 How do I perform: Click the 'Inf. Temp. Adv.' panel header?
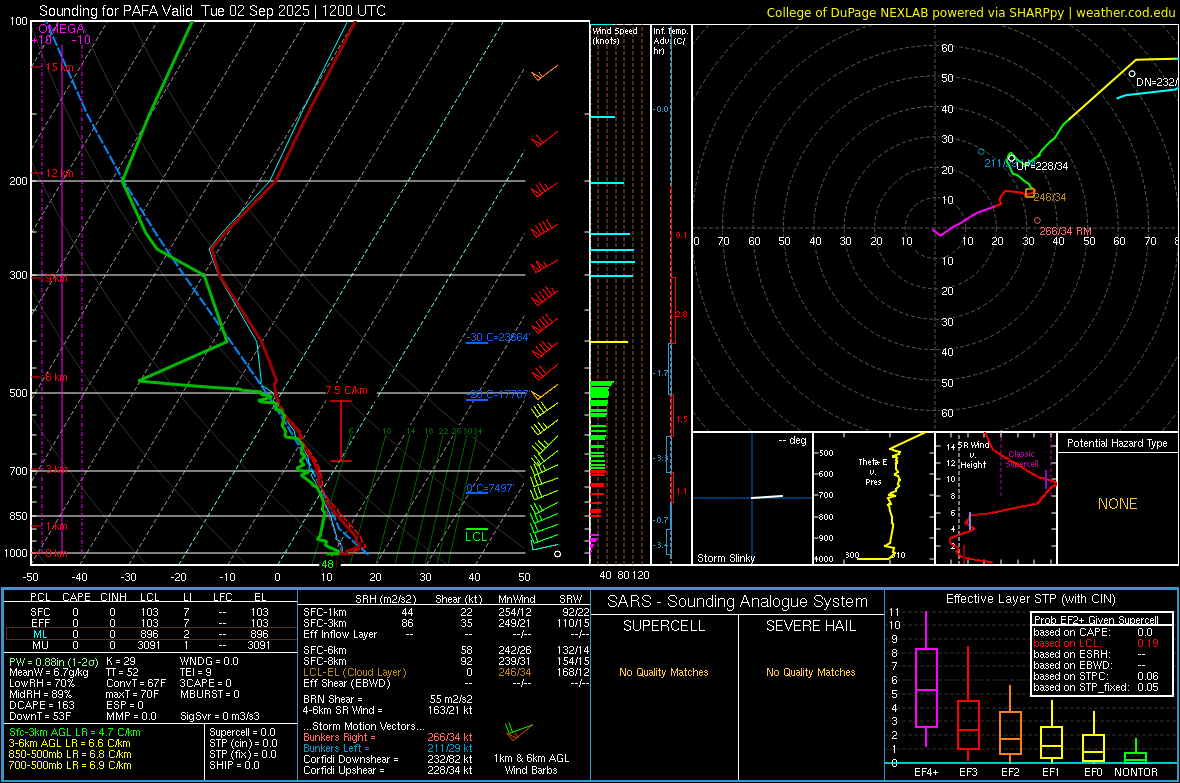(x=670, y=41)
